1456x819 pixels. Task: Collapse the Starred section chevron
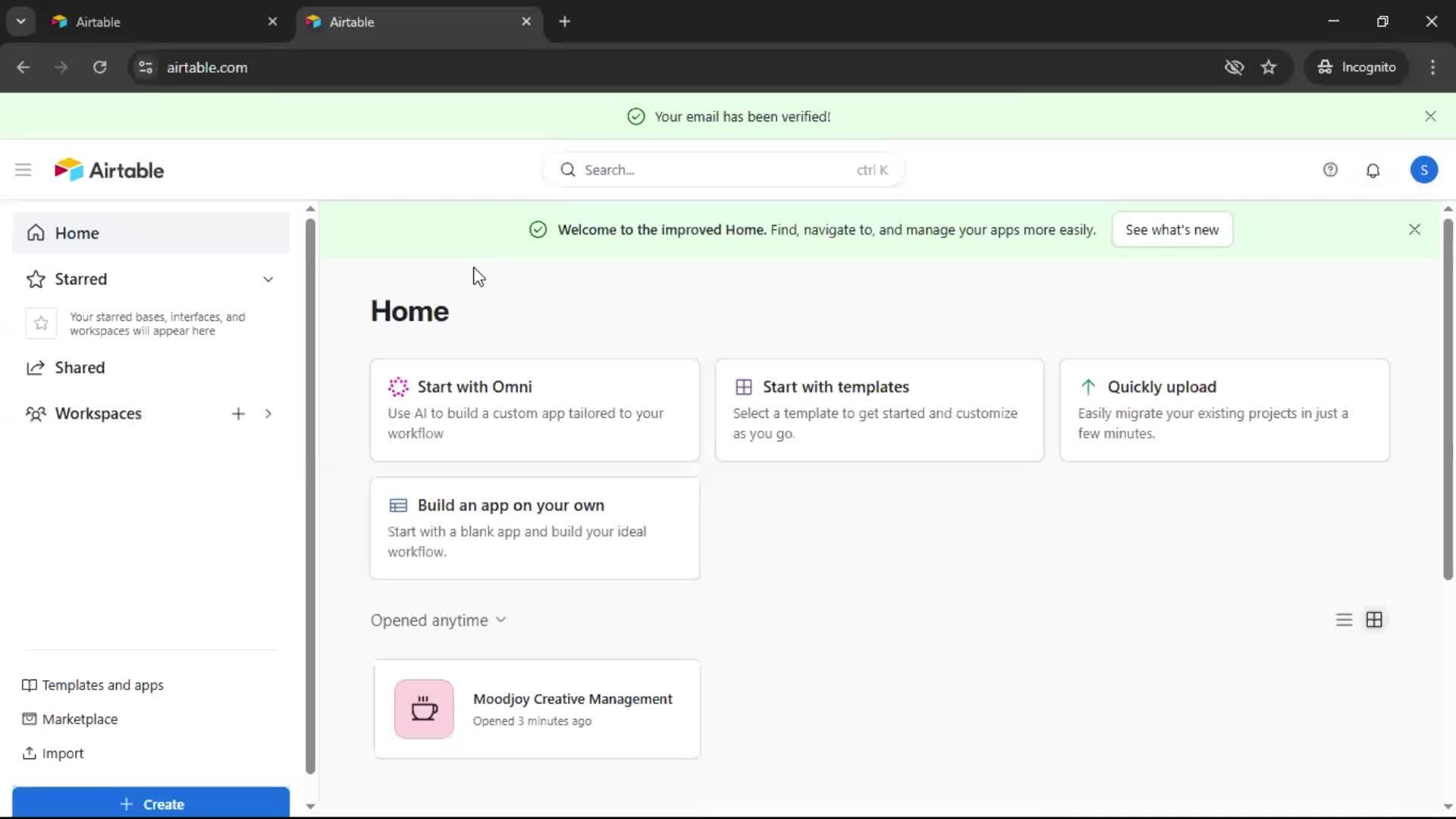pyautogui.click(x=268, y=279)
